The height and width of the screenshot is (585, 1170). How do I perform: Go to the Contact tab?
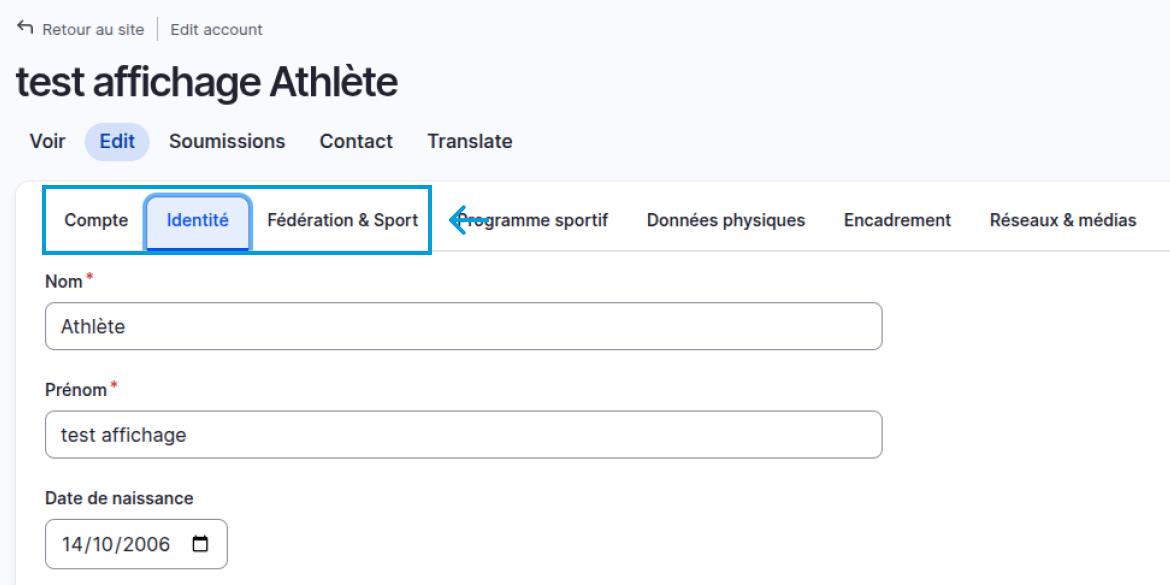pyautogui.click(x=356, y=141)
